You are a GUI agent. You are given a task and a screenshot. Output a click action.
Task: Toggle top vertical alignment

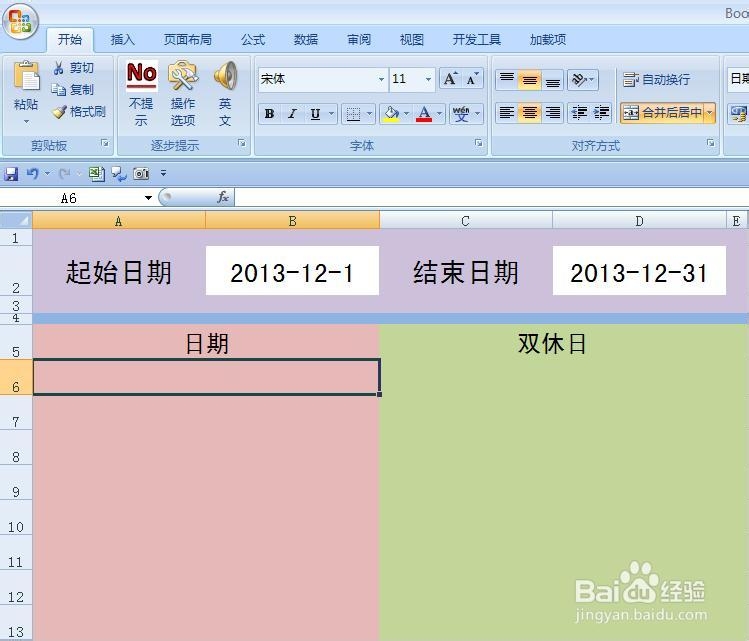(507, 79)
